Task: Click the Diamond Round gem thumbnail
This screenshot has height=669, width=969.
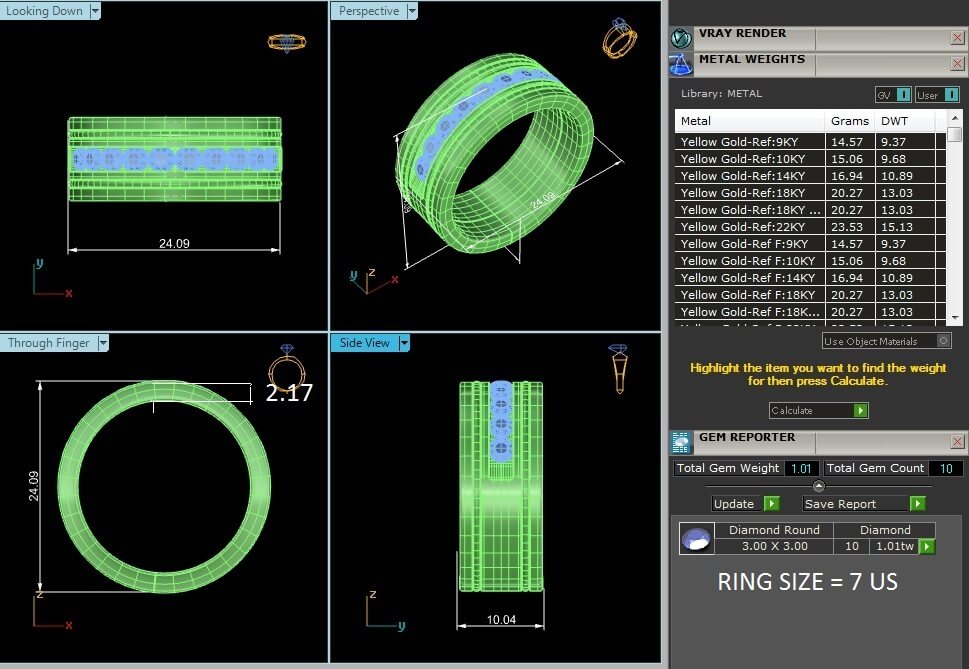Action: 696,538
